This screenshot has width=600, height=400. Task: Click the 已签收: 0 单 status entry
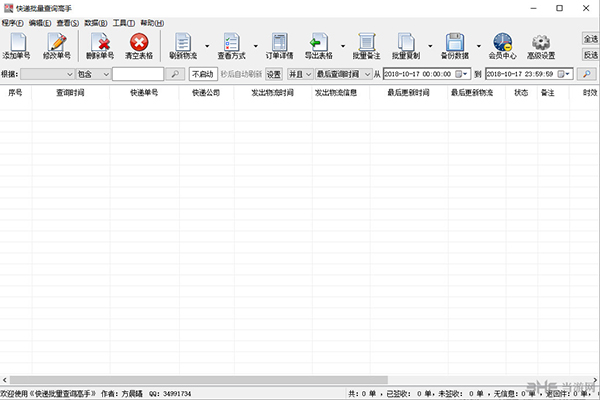click(409, 393)
